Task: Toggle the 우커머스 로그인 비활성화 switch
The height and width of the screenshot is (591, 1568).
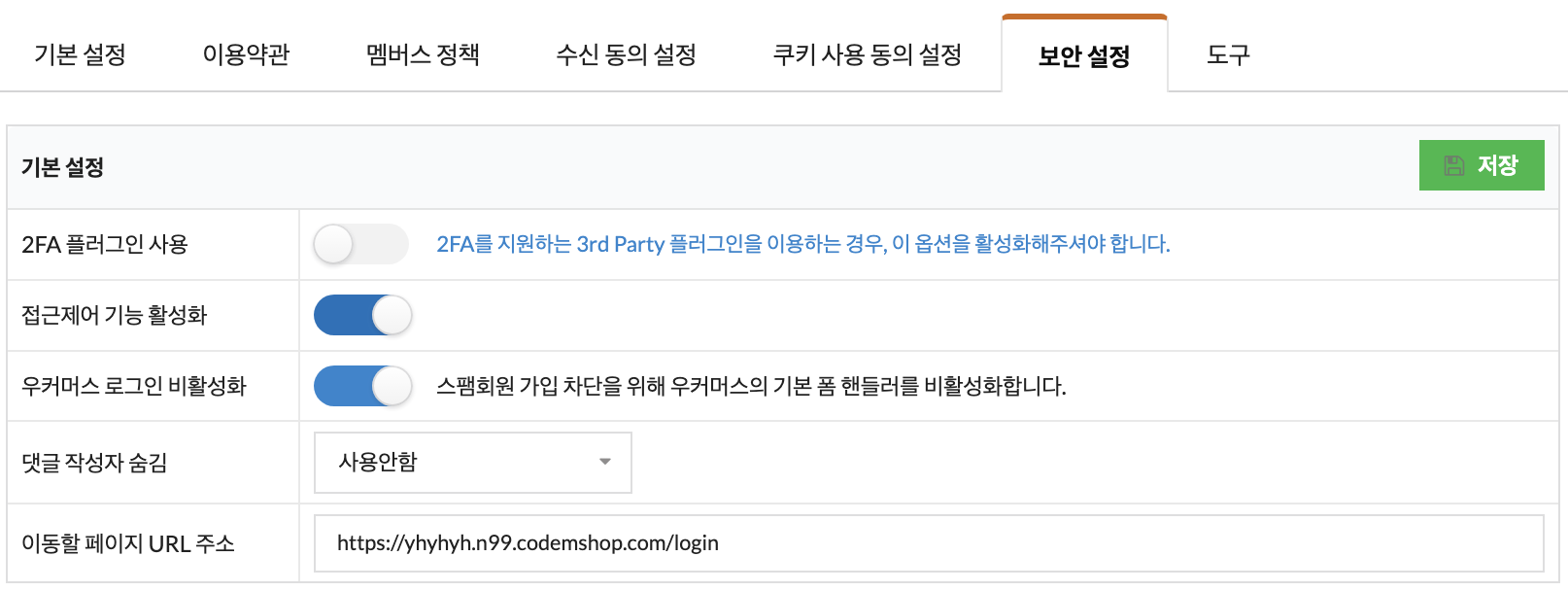Action: point(362,386)
